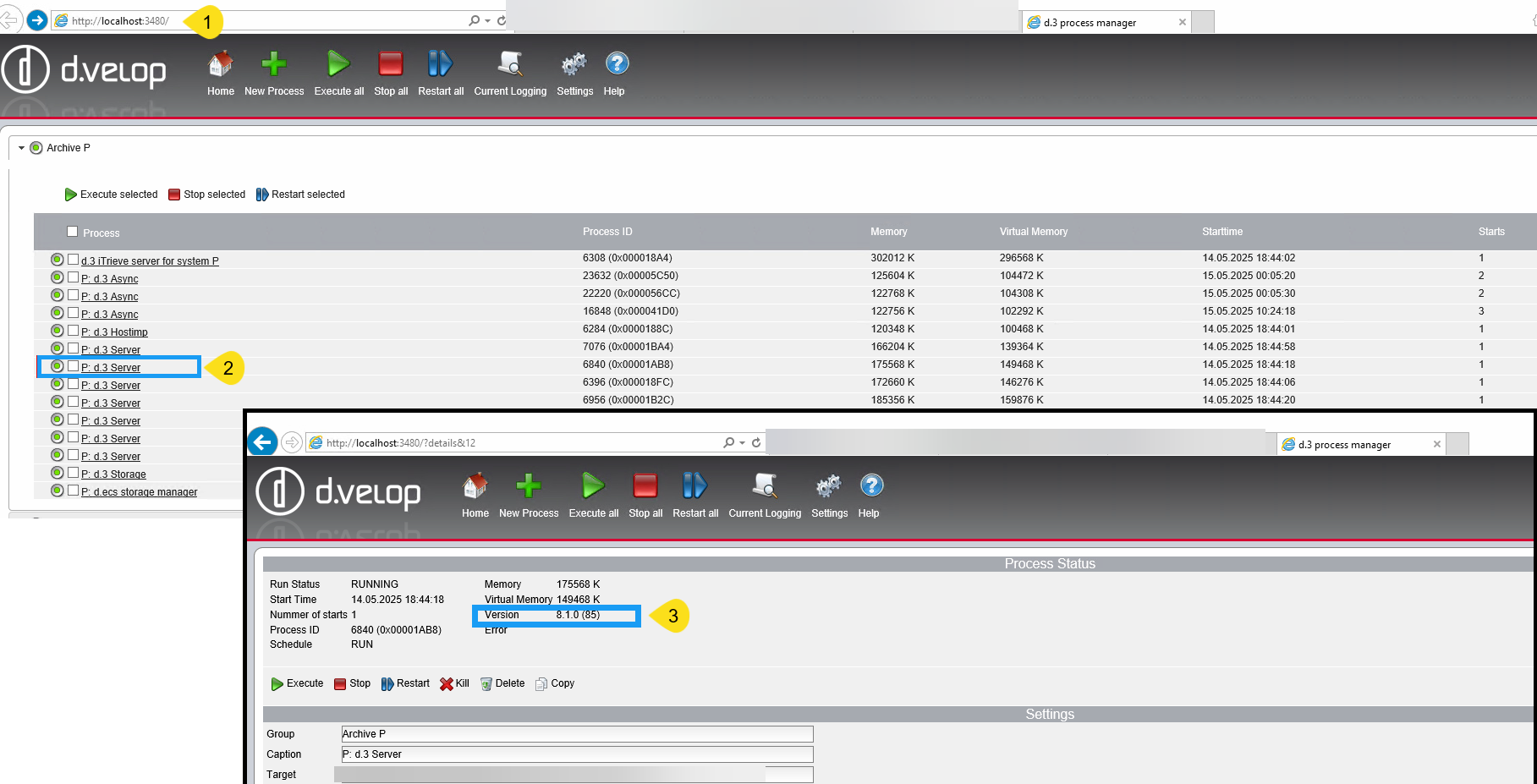Click the green status indicator of P: d.3 Storage
Screen dimensions: 1537x784
pyautogui.click(x=57, y=473)
